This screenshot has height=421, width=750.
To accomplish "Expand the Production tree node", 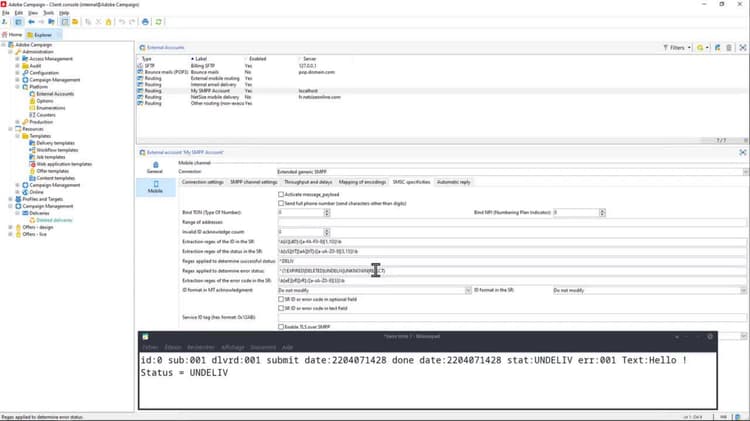I will [x=18, y=122].
